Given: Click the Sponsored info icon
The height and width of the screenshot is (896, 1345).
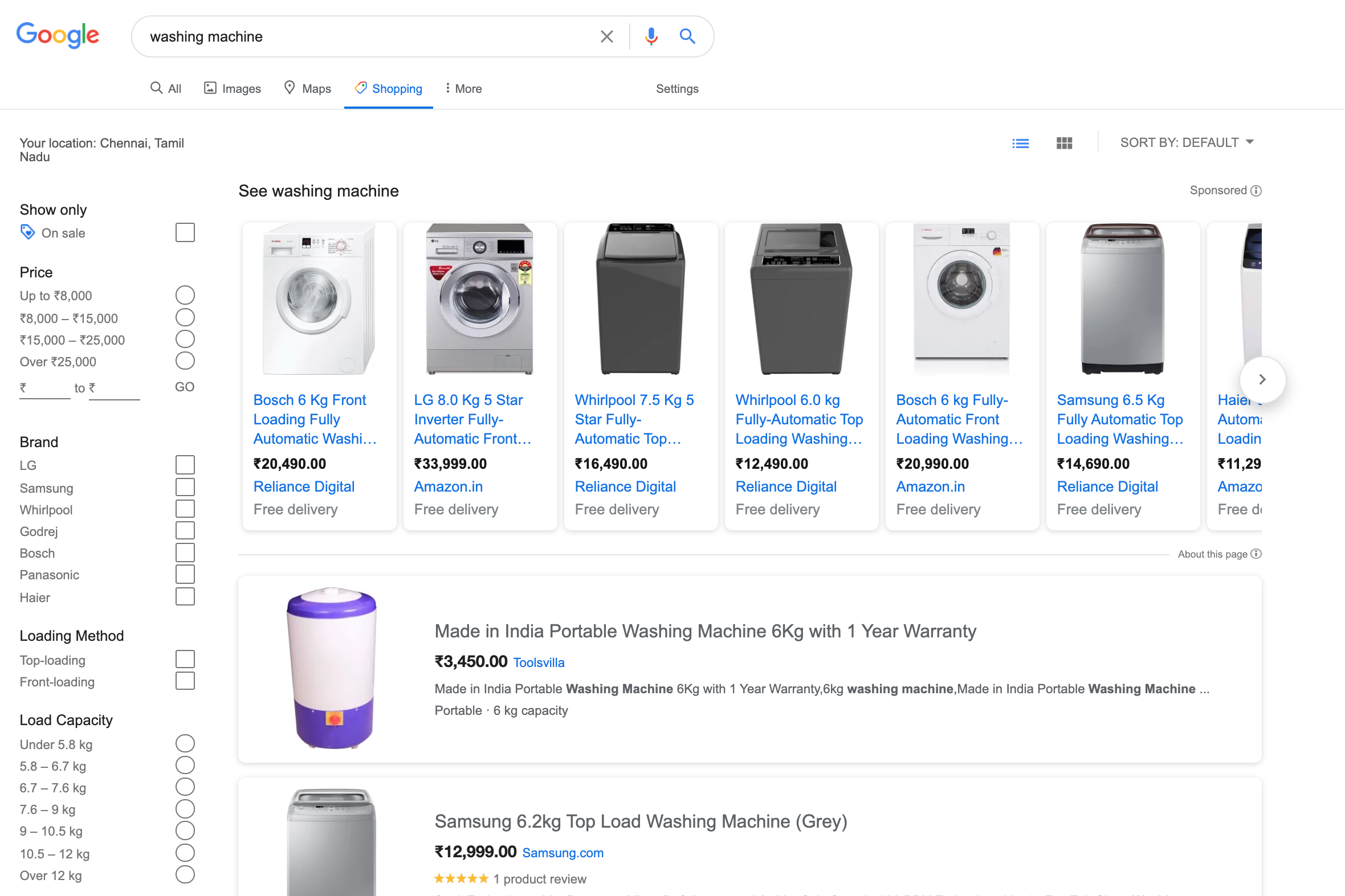Looking at the screenshot, I should pyautogui.click(x=1256, y=191).
